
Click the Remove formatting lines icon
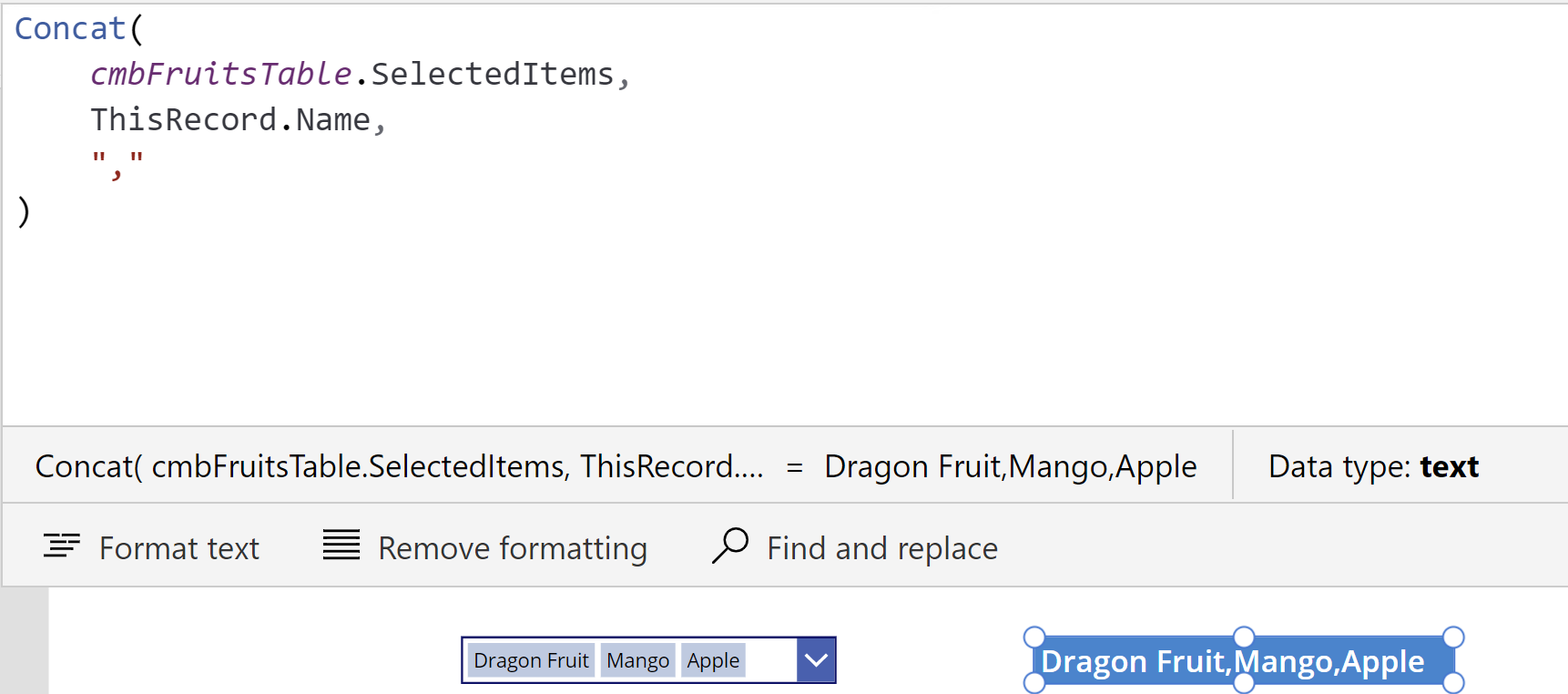point(341,545)
